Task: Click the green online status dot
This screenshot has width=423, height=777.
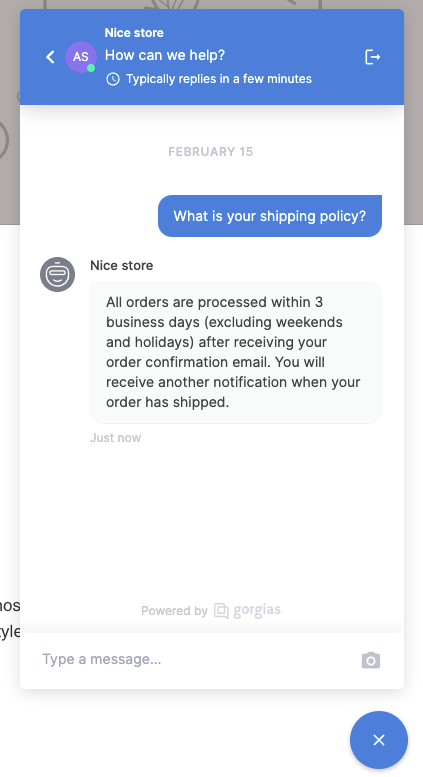Action: tap(91, 68)
